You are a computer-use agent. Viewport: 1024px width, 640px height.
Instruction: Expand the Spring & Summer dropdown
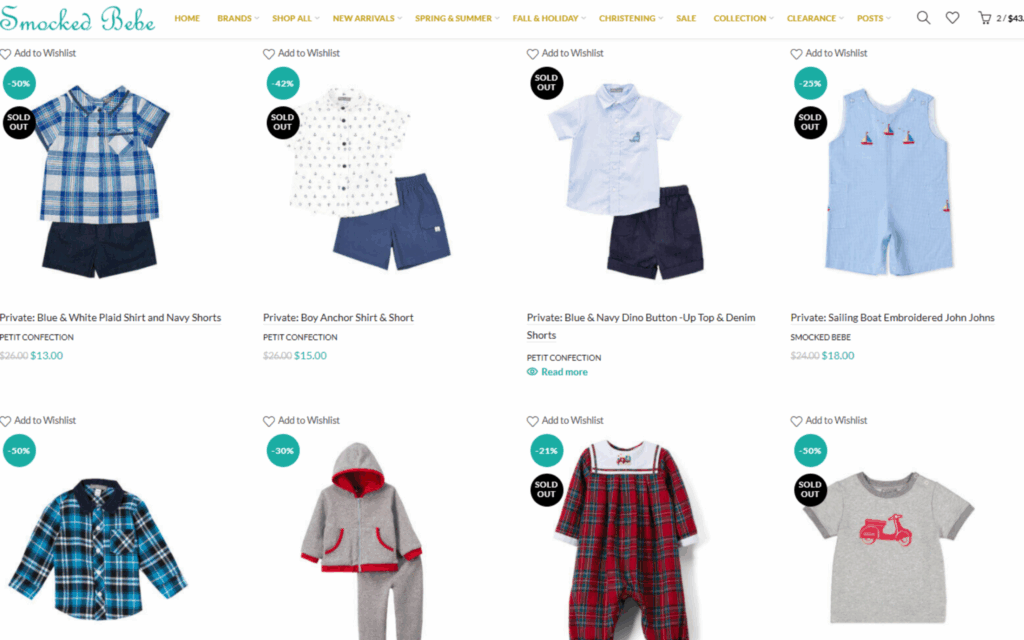click(x=456, y=18)
